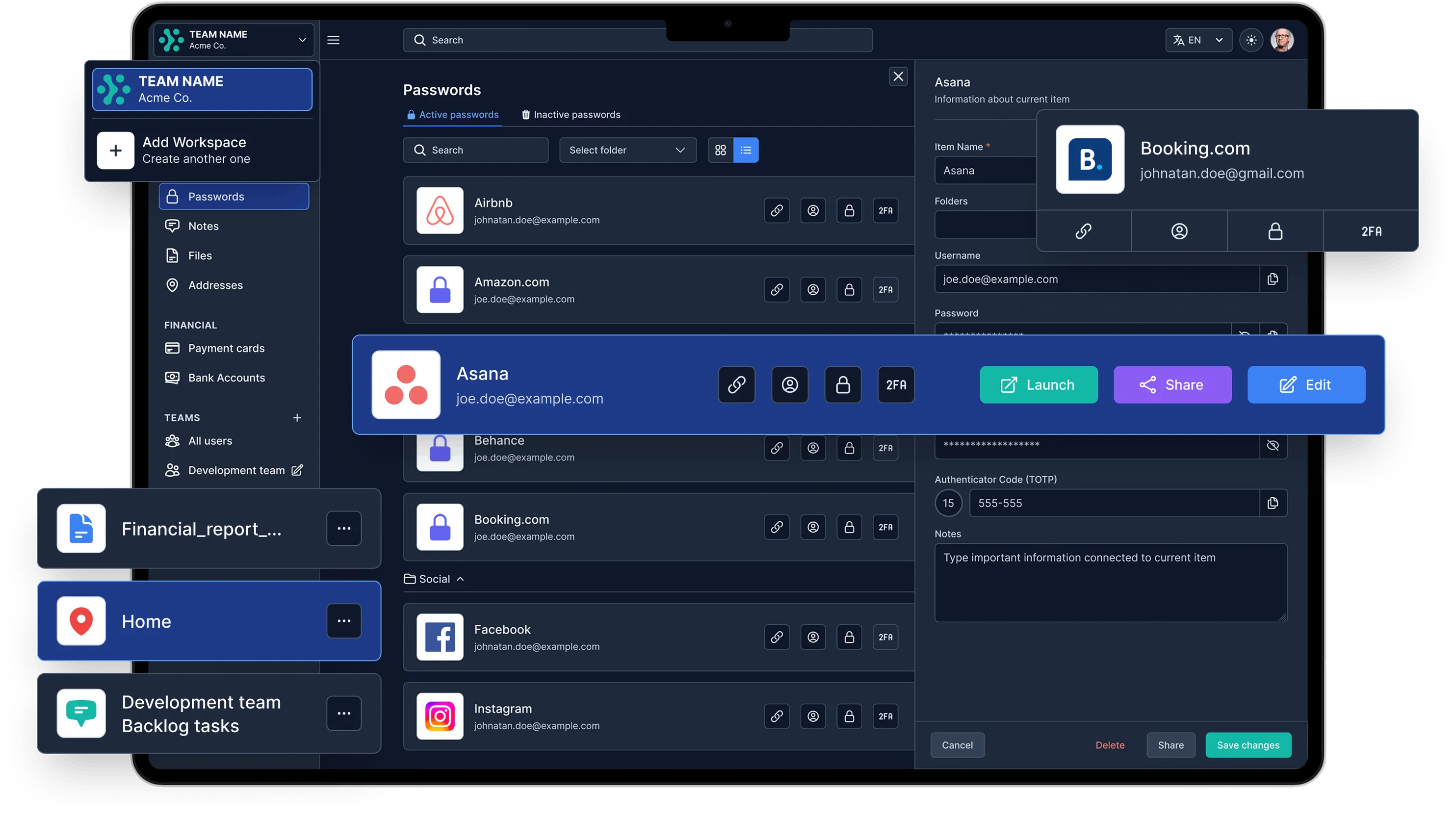Viewport: 1456px width, 816px height.
Task: Copy user icon on highlighted Asana card
Action: click(790, 385)
